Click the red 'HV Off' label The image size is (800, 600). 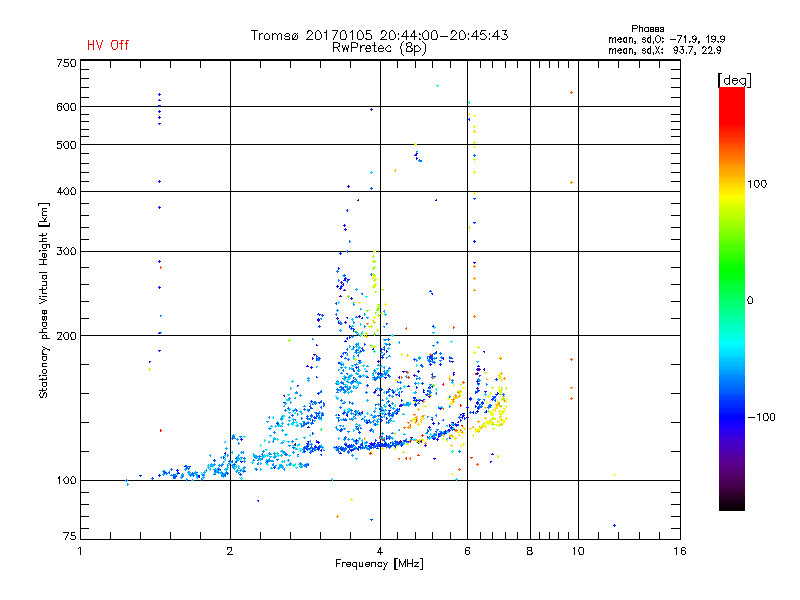click(108, 45)
